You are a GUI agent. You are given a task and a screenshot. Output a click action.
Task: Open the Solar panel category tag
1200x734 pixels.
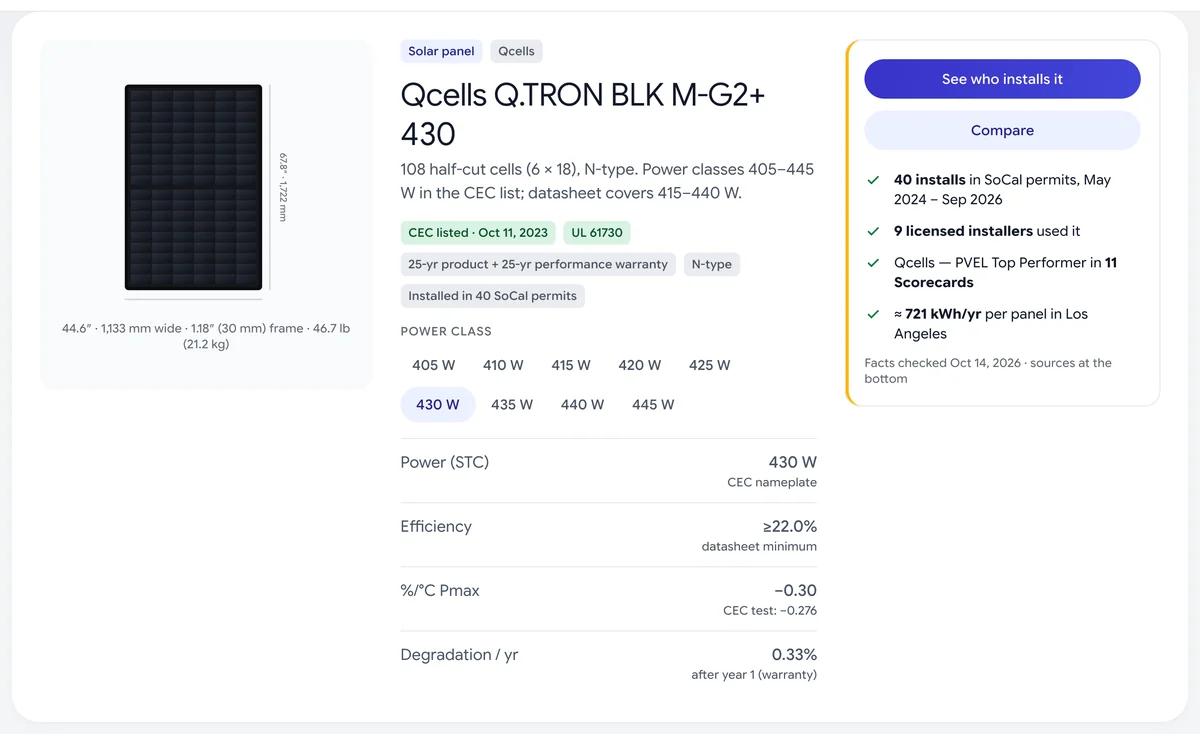click(441, 51)
